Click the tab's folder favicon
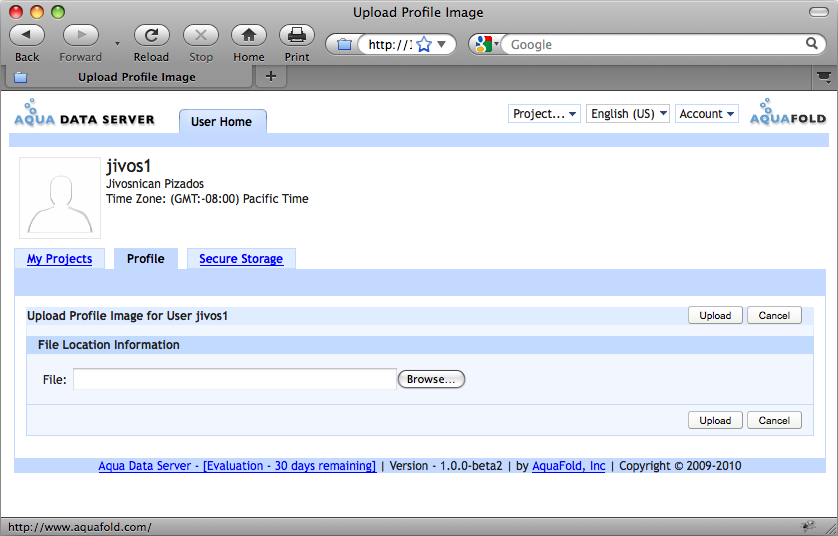 click(20, 77)
